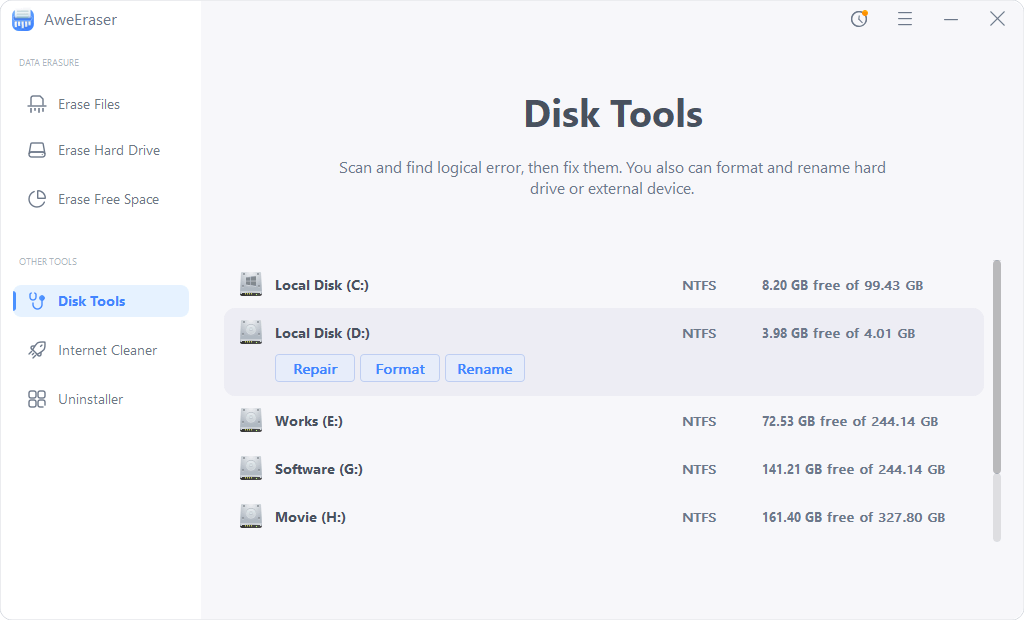Click the Erase Free Space pie icon
1024x620 pixels.
pos(37,199)
